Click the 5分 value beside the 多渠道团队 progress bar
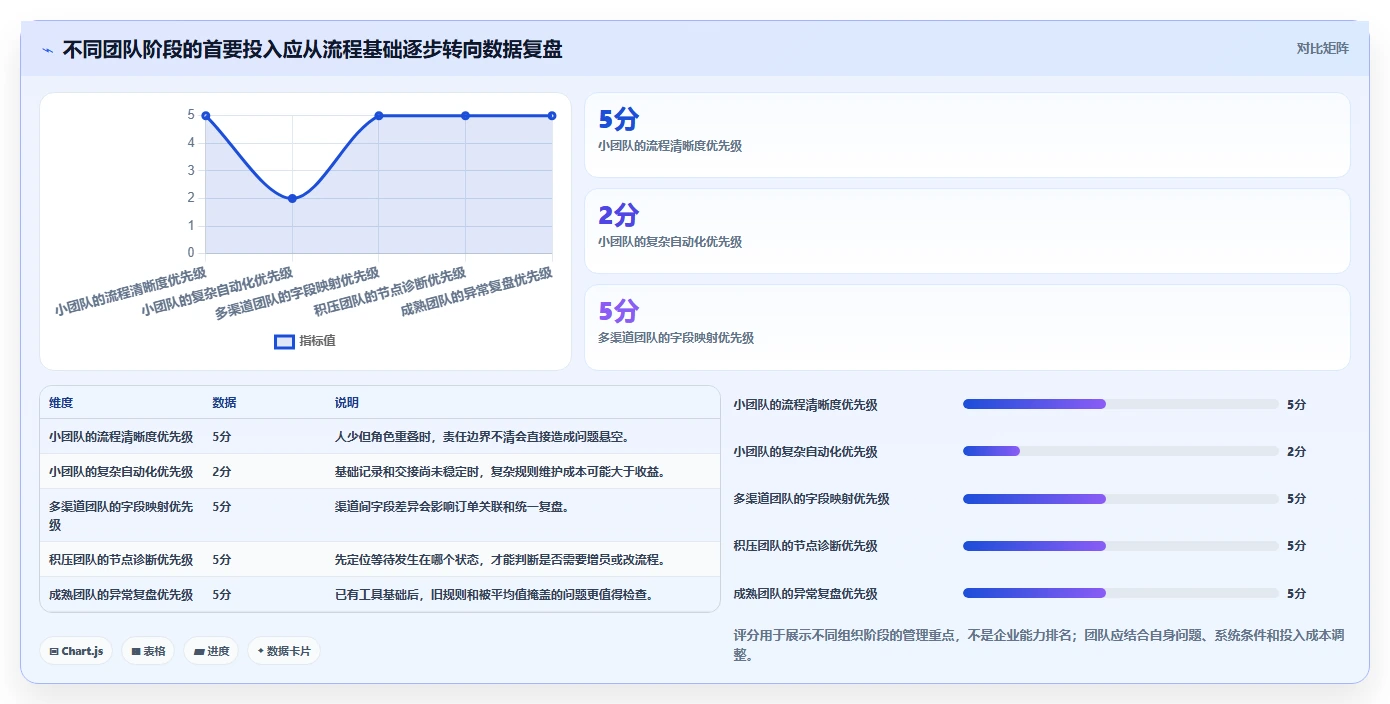 pyautogui.click(x=1296, y=499)
